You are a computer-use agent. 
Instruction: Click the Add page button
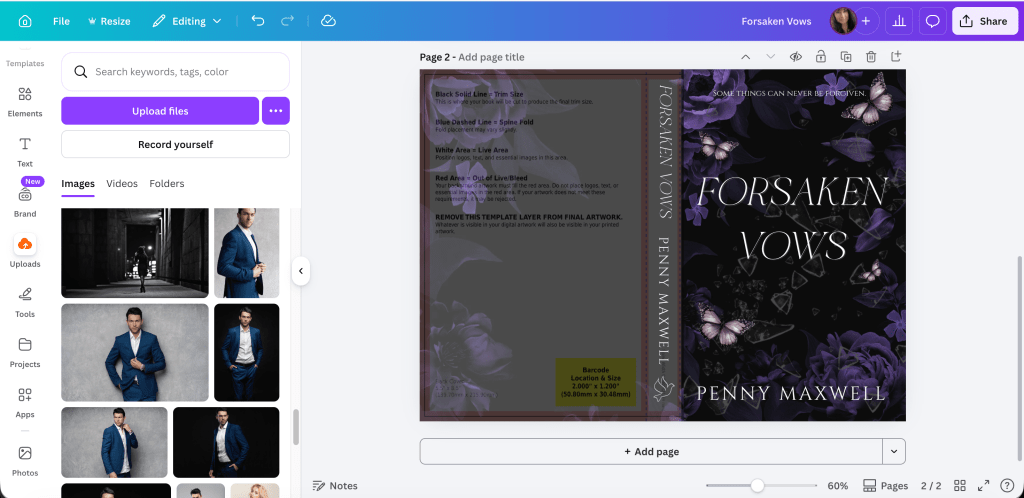(651, 452)
